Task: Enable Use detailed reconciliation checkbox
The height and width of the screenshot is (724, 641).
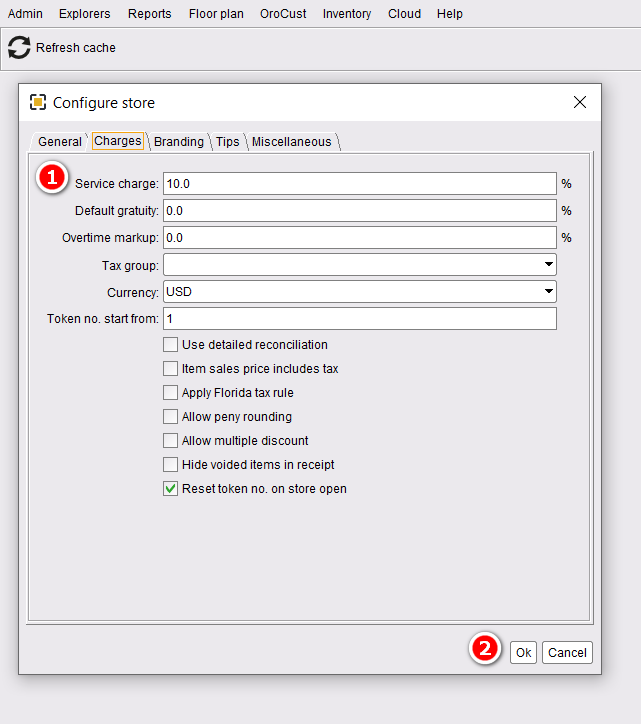Action: (170, 344)
